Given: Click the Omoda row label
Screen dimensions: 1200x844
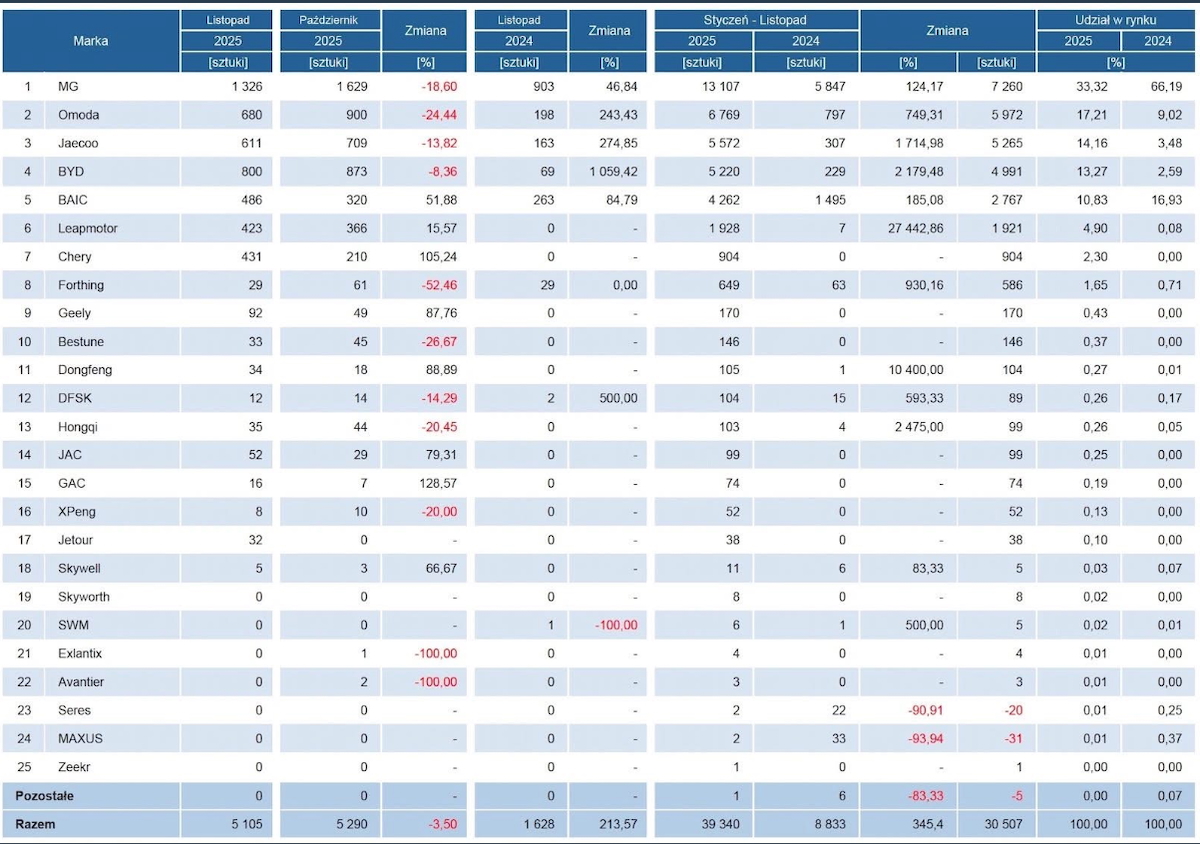Looking at the screenshot, I should coord(78,115).
